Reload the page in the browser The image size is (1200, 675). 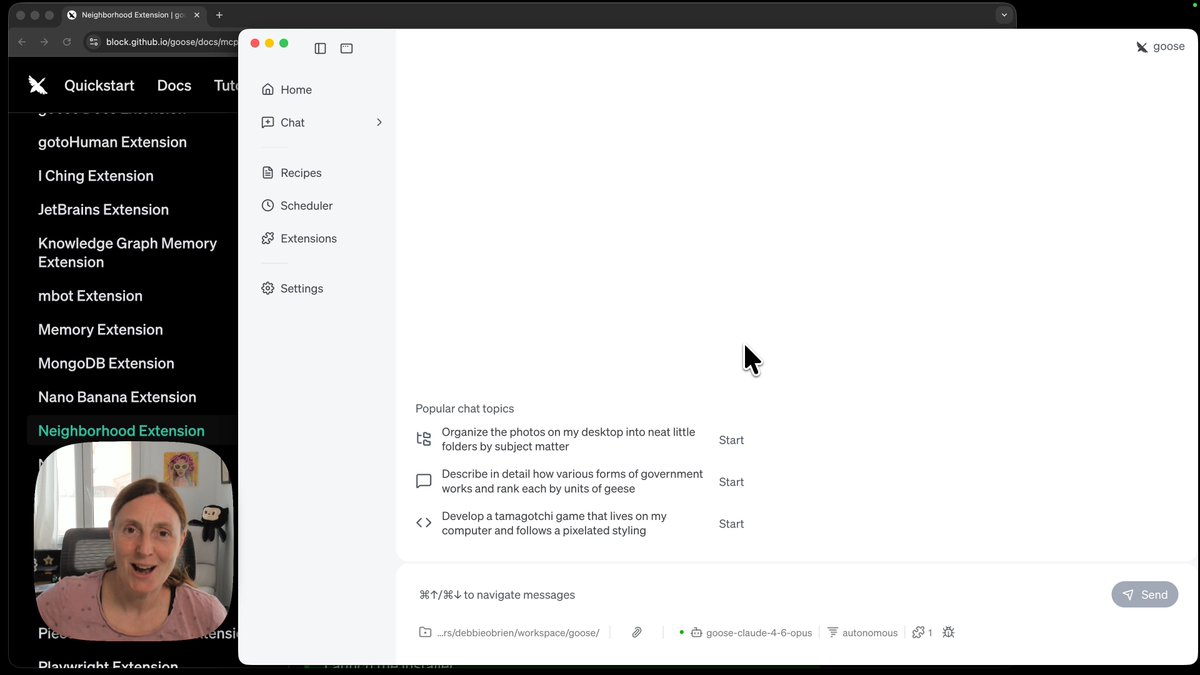(x=67, y=42)
